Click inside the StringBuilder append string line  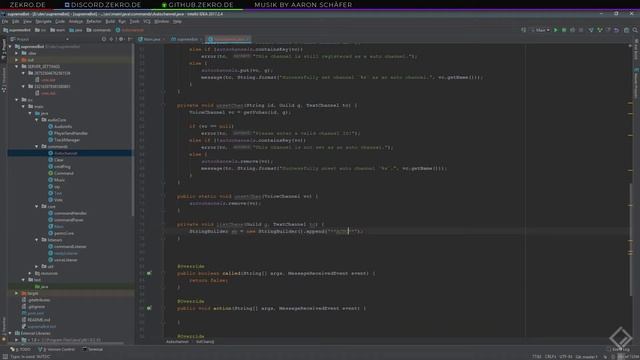pyautogui.click(x=276, y=231)
